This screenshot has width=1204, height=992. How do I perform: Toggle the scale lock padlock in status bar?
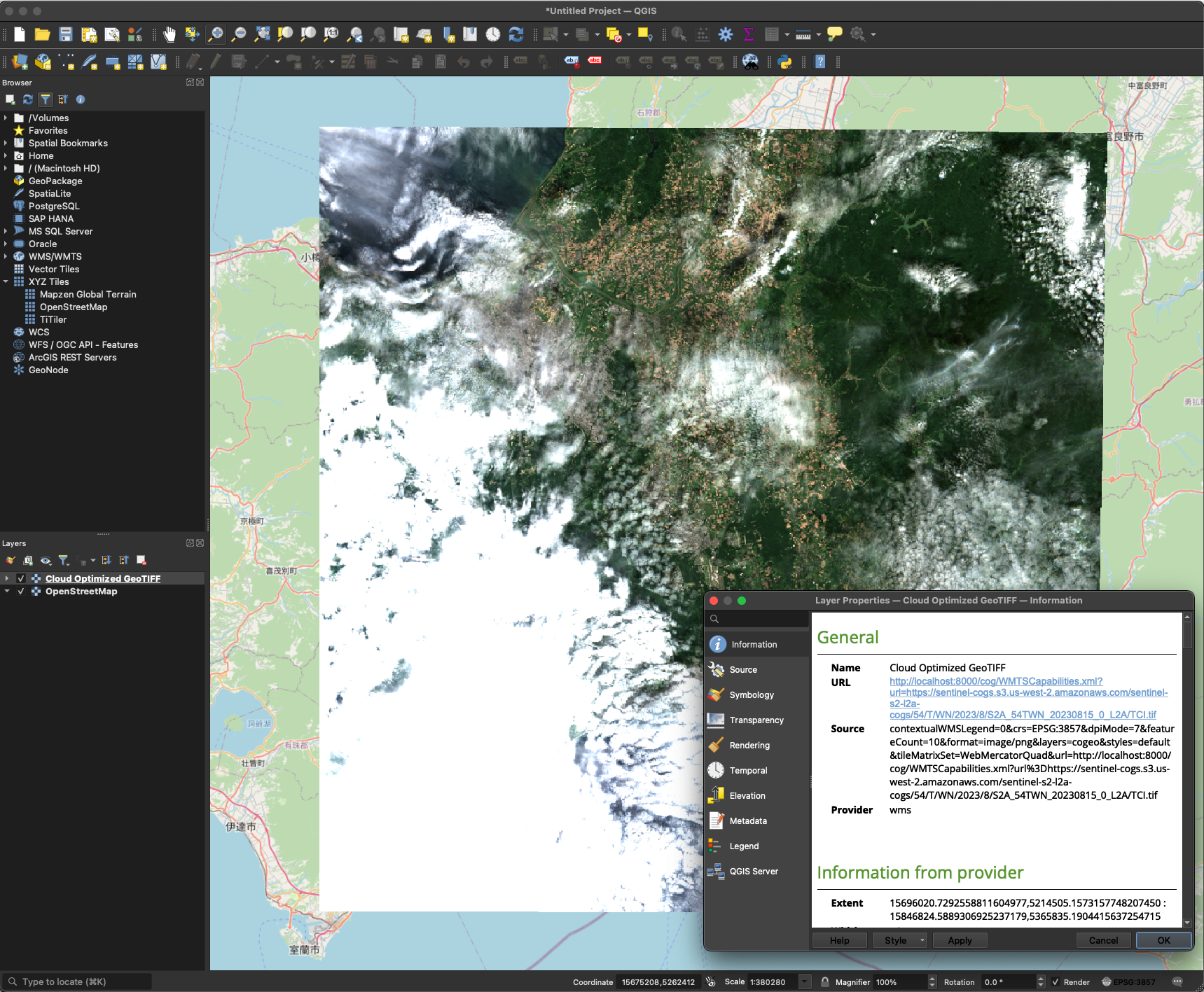[x=825, y=982]
